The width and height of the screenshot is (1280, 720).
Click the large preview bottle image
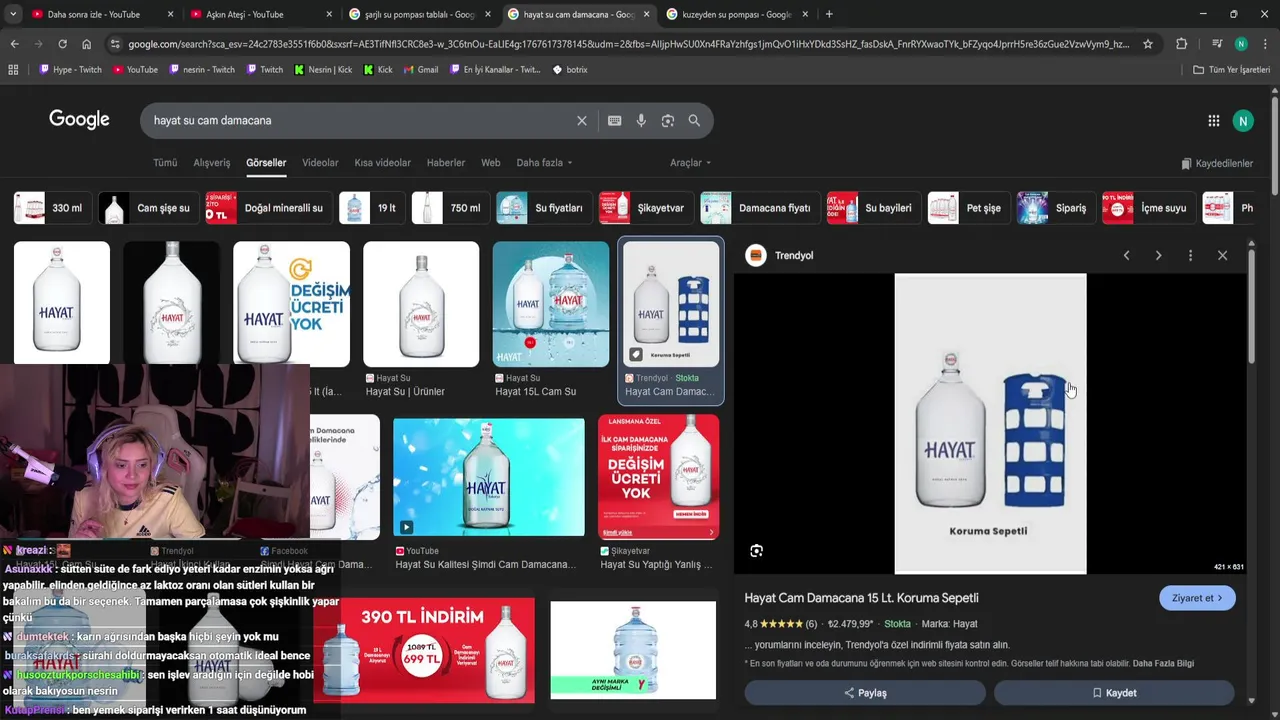(990, 424)
